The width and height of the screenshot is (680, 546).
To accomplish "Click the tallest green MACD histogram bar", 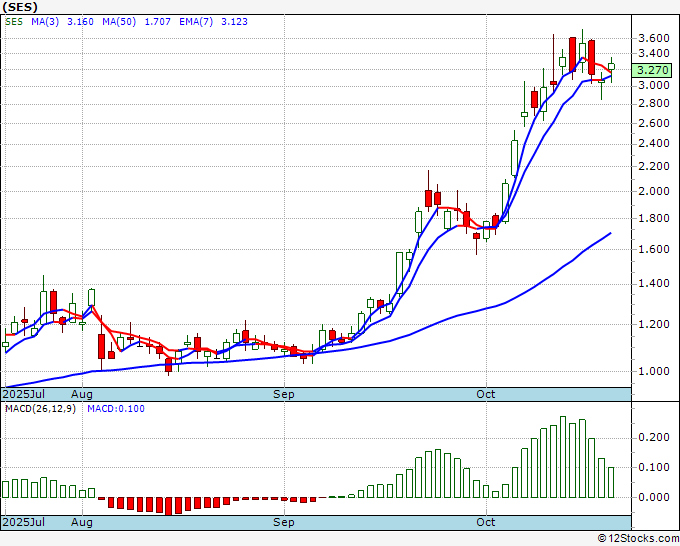I will coord(563,457).
